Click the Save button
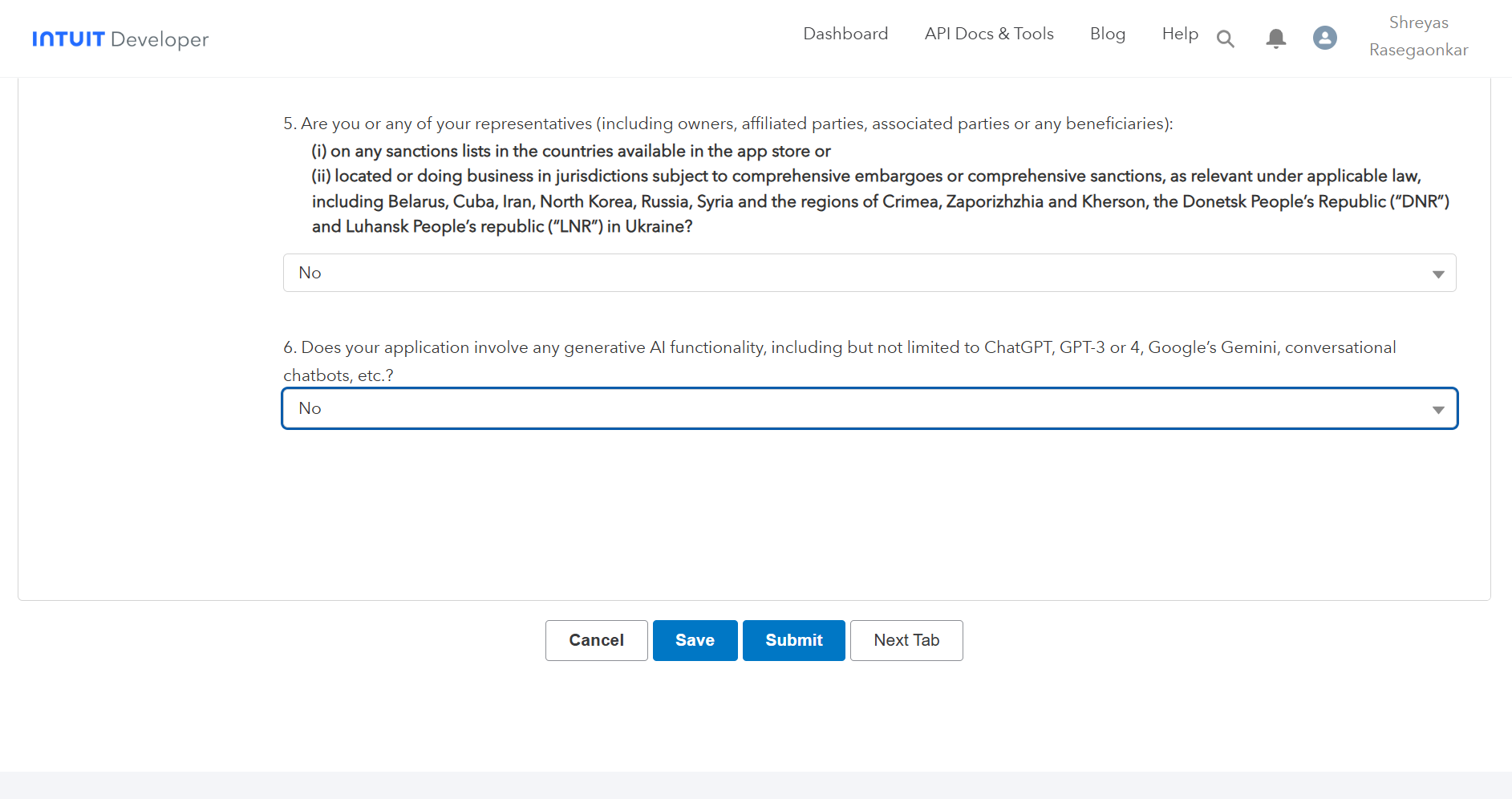1512x799 pixels. [x=695, y=640]
